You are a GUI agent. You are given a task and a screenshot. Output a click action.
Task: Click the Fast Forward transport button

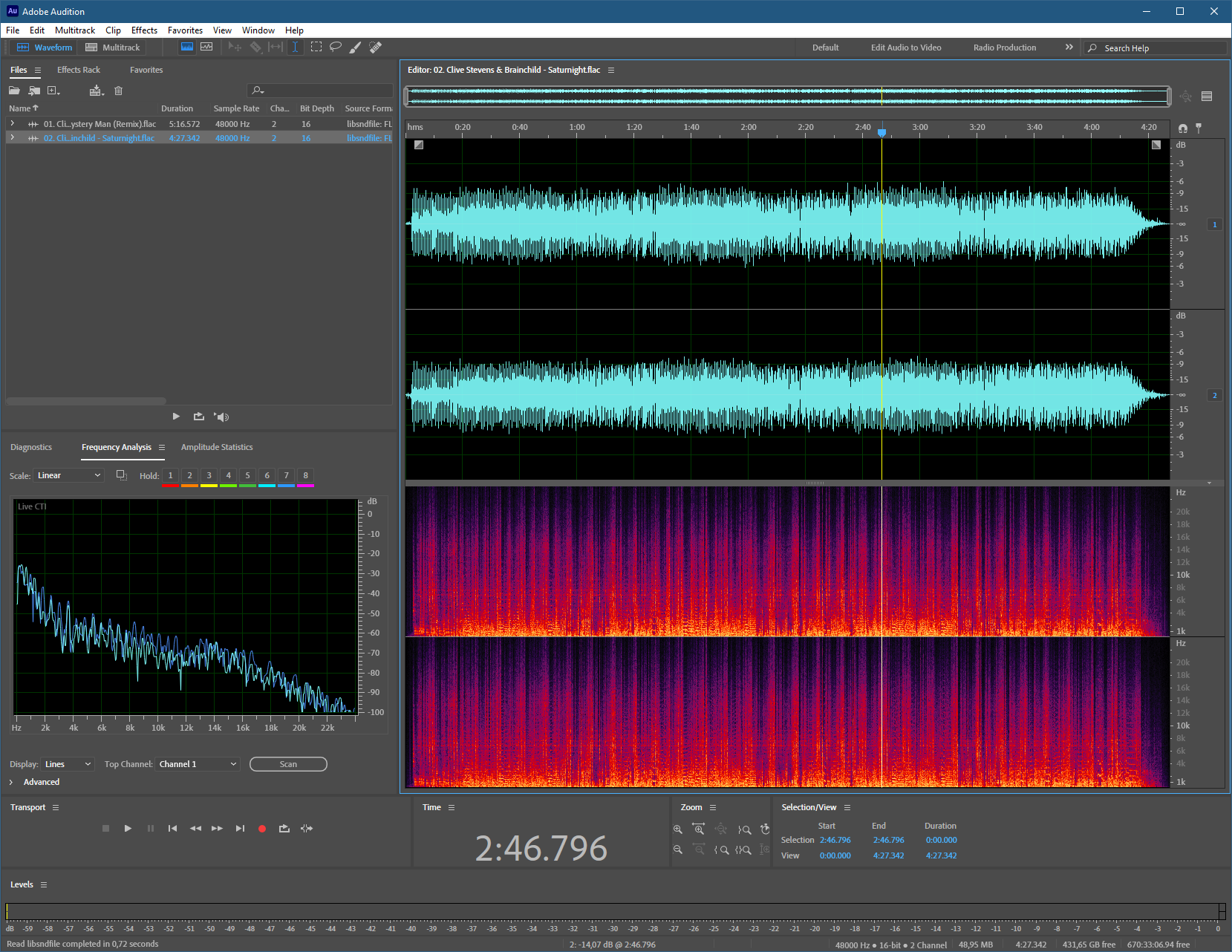tap(217, 829)
